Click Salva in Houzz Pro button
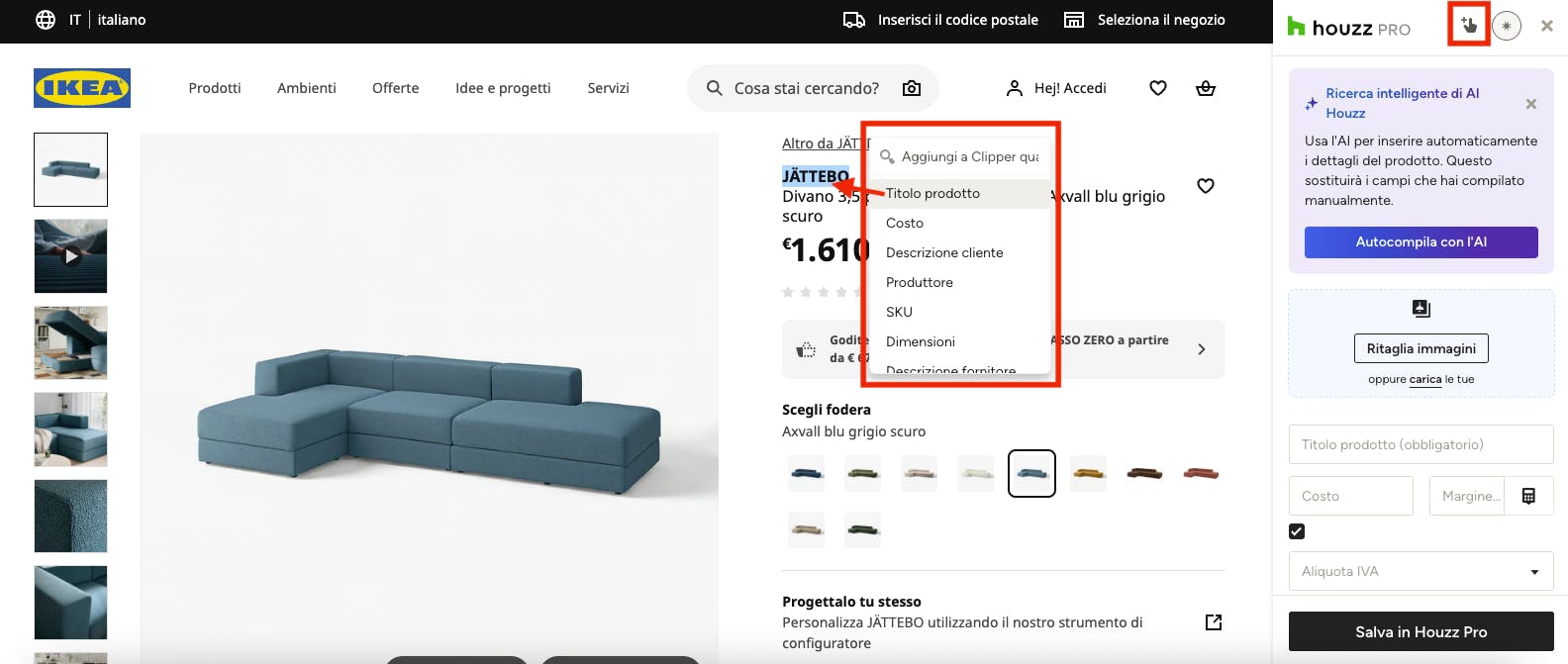 (x=1421, y=631)
